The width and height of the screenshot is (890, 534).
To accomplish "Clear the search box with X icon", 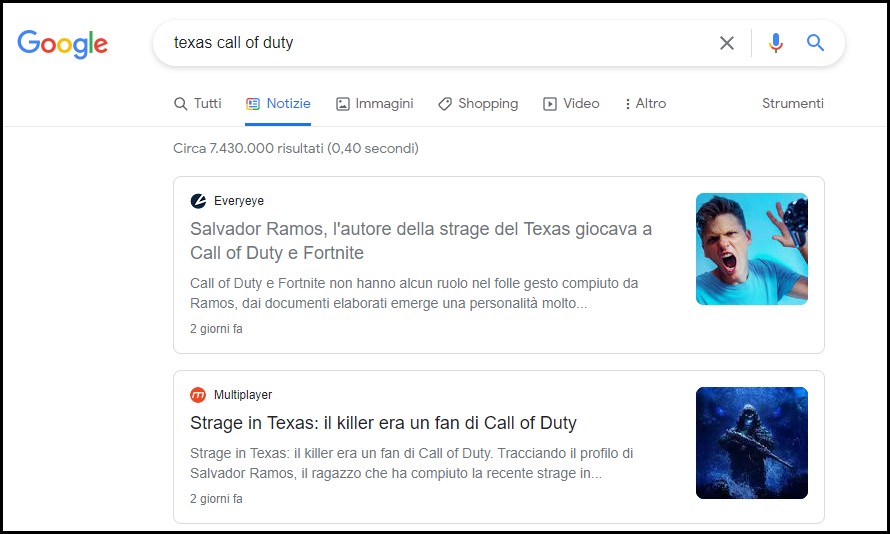I will [727, 43].
